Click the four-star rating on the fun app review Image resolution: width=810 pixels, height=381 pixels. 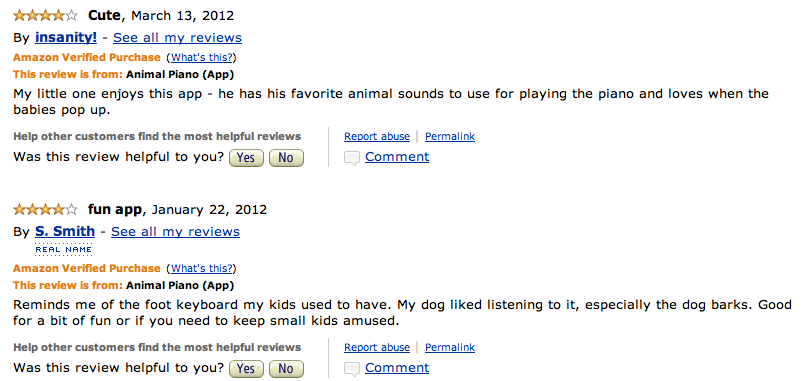(x=45, y=210)
